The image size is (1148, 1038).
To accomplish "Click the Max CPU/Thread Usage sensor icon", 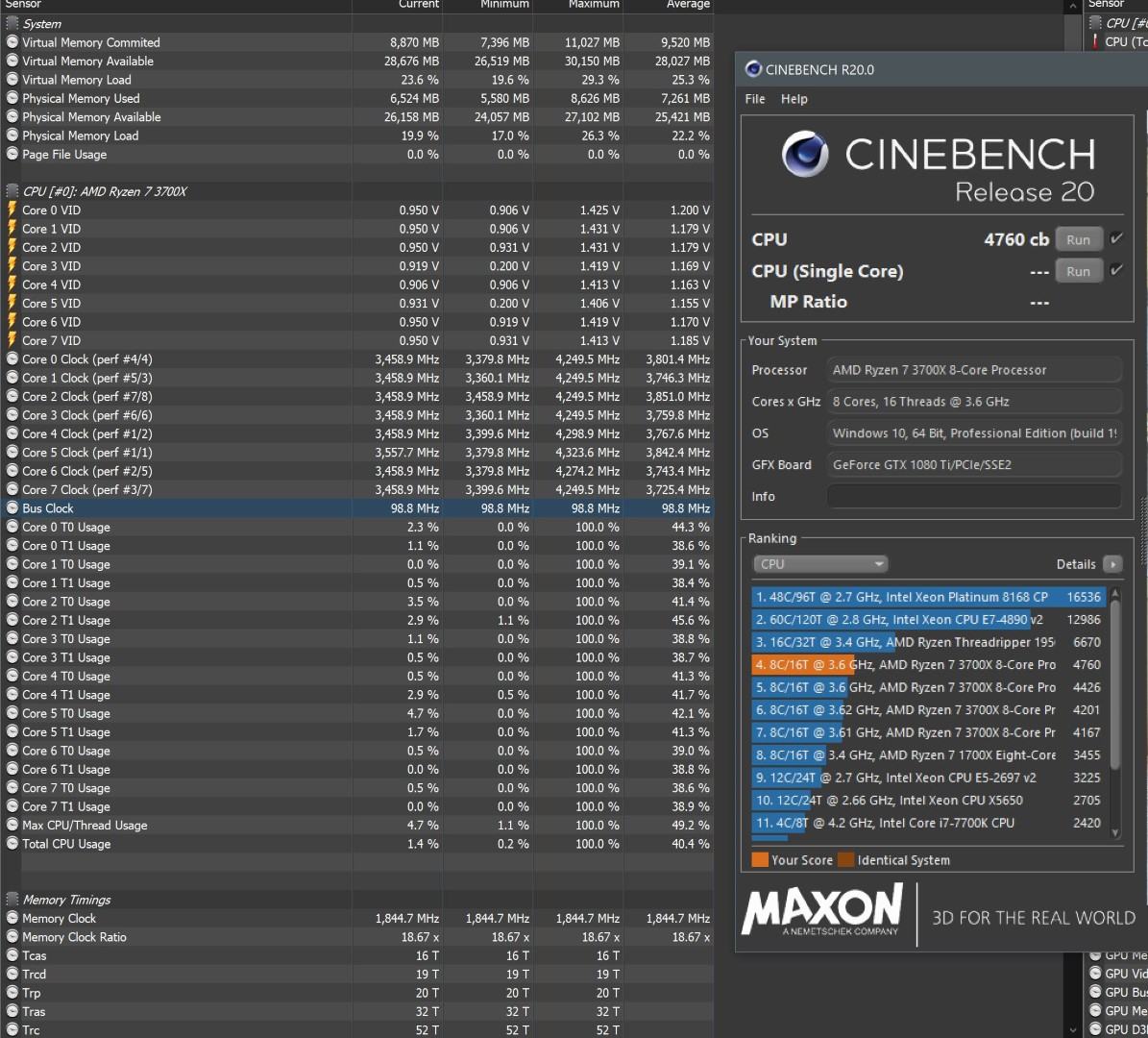I will pyautogui.click(x=12, y=825).
